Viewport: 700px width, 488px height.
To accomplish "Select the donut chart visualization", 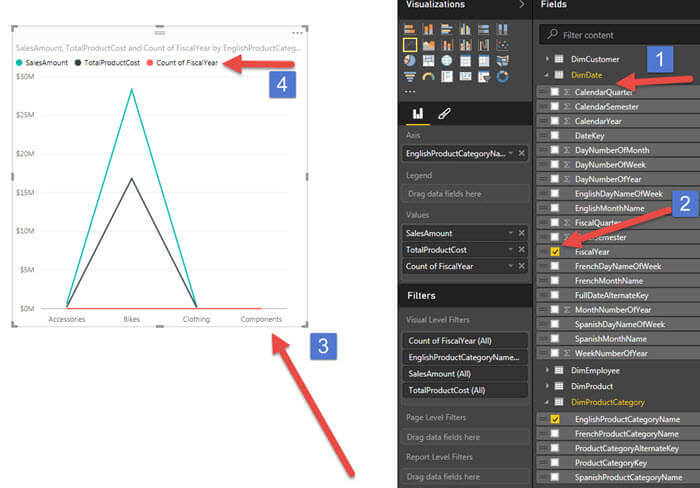I will coord(503,77).
